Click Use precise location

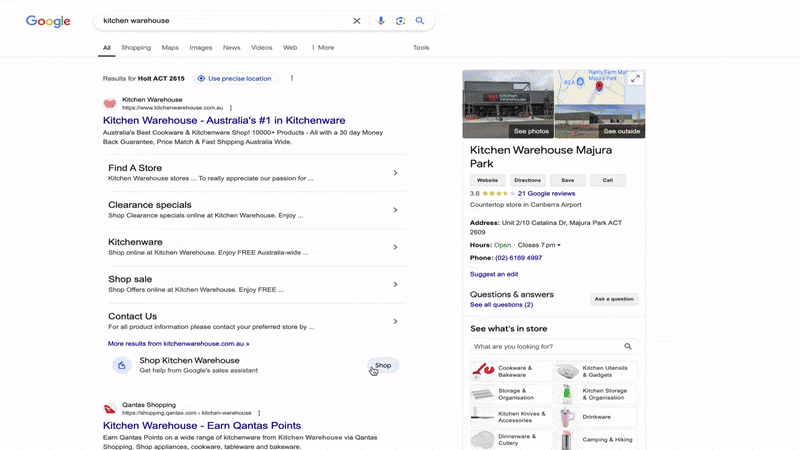(x=235, y=79)
